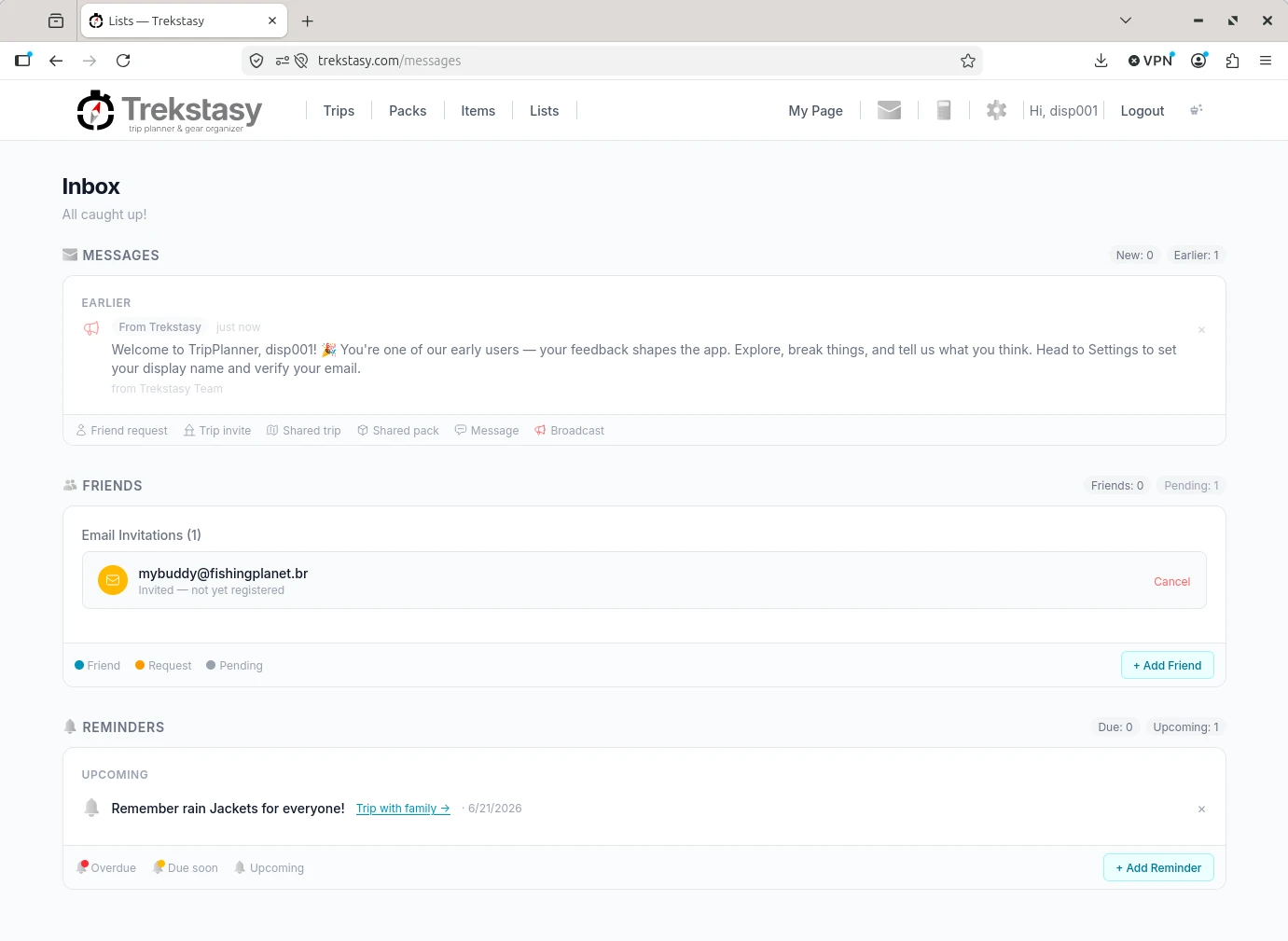
Task: Click the tab overview icon in title bar
Action: pos(56,21)
